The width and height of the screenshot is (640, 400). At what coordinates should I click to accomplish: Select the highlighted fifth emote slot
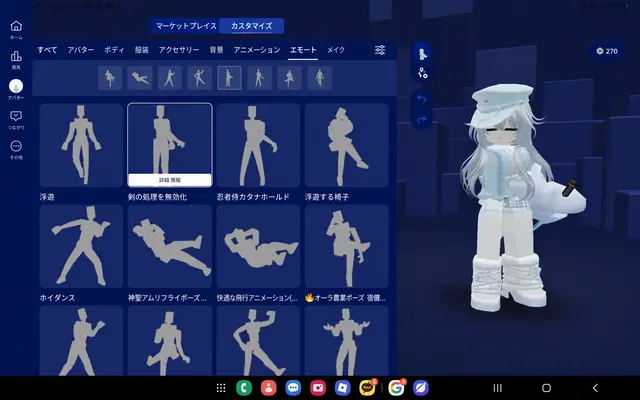[x=229, y=78]
